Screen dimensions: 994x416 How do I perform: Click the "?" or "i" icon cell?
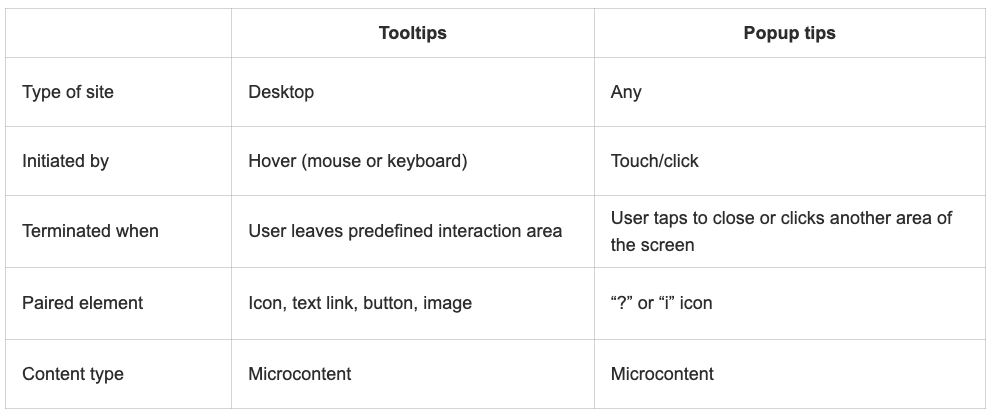click(661, 302)
